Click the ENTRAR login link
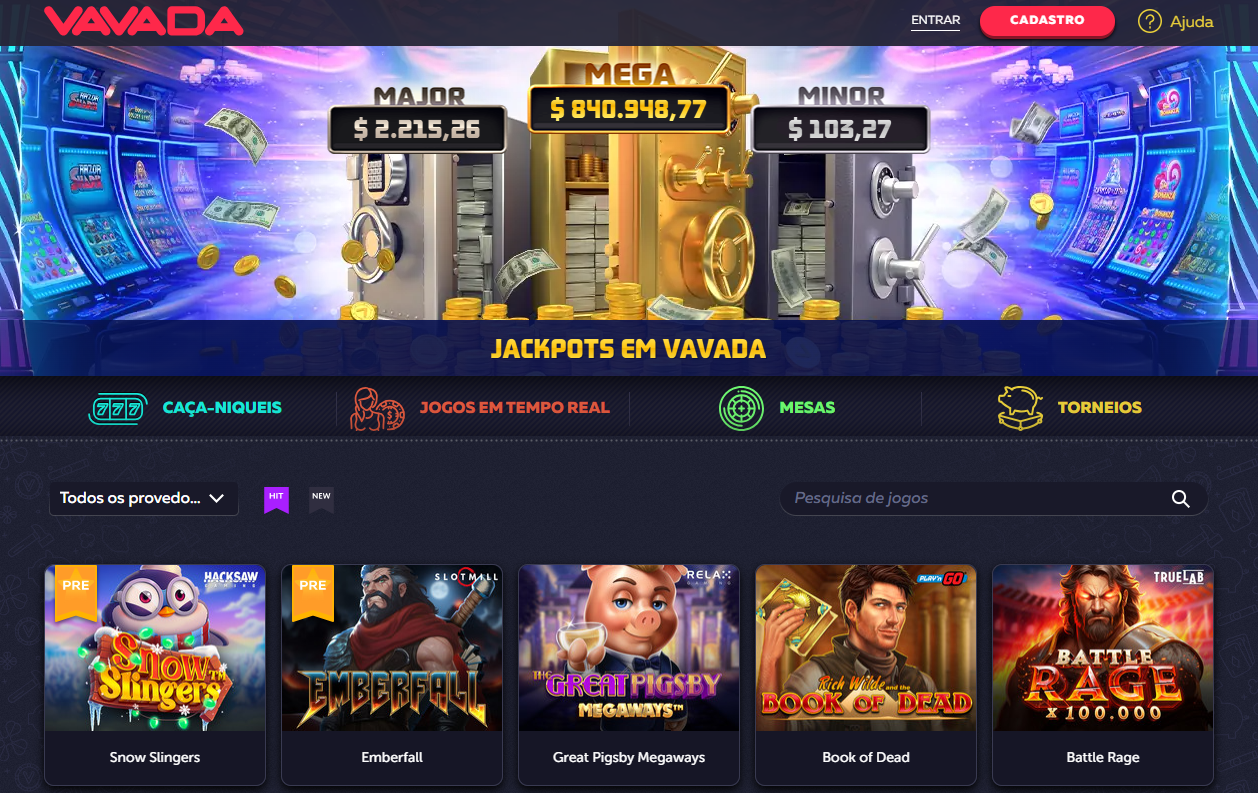The width and height of the screenshot is (1258, 793). coord(935,20)
